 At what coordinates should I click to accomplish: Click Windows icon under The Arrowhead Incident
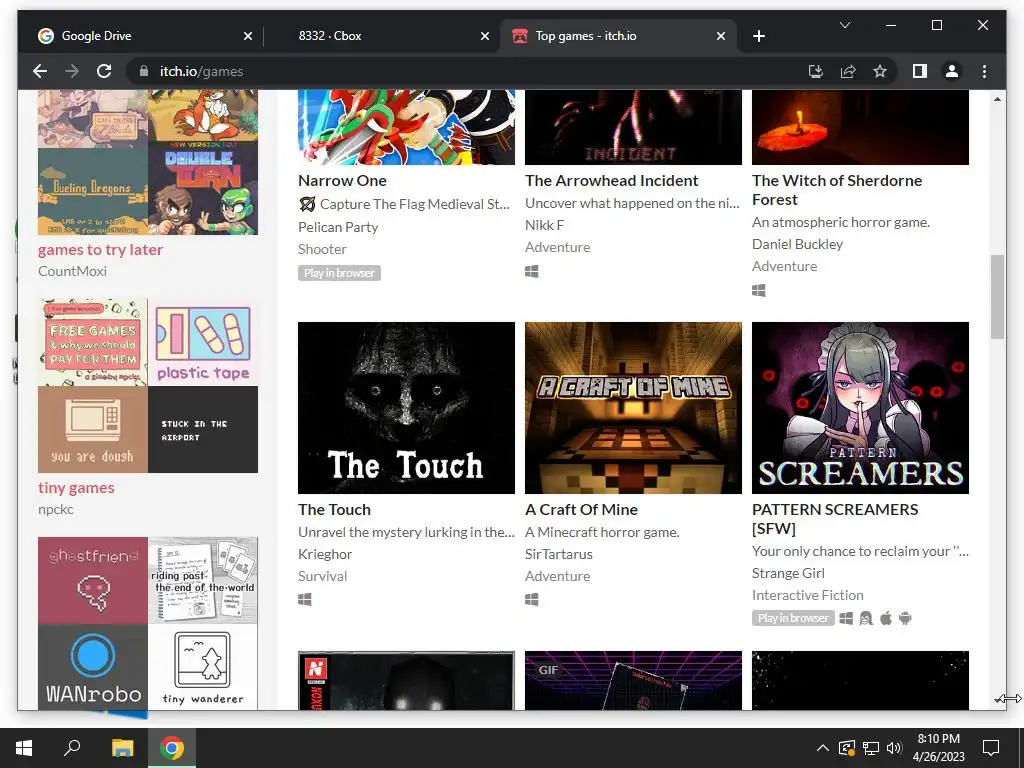[532, 271]
